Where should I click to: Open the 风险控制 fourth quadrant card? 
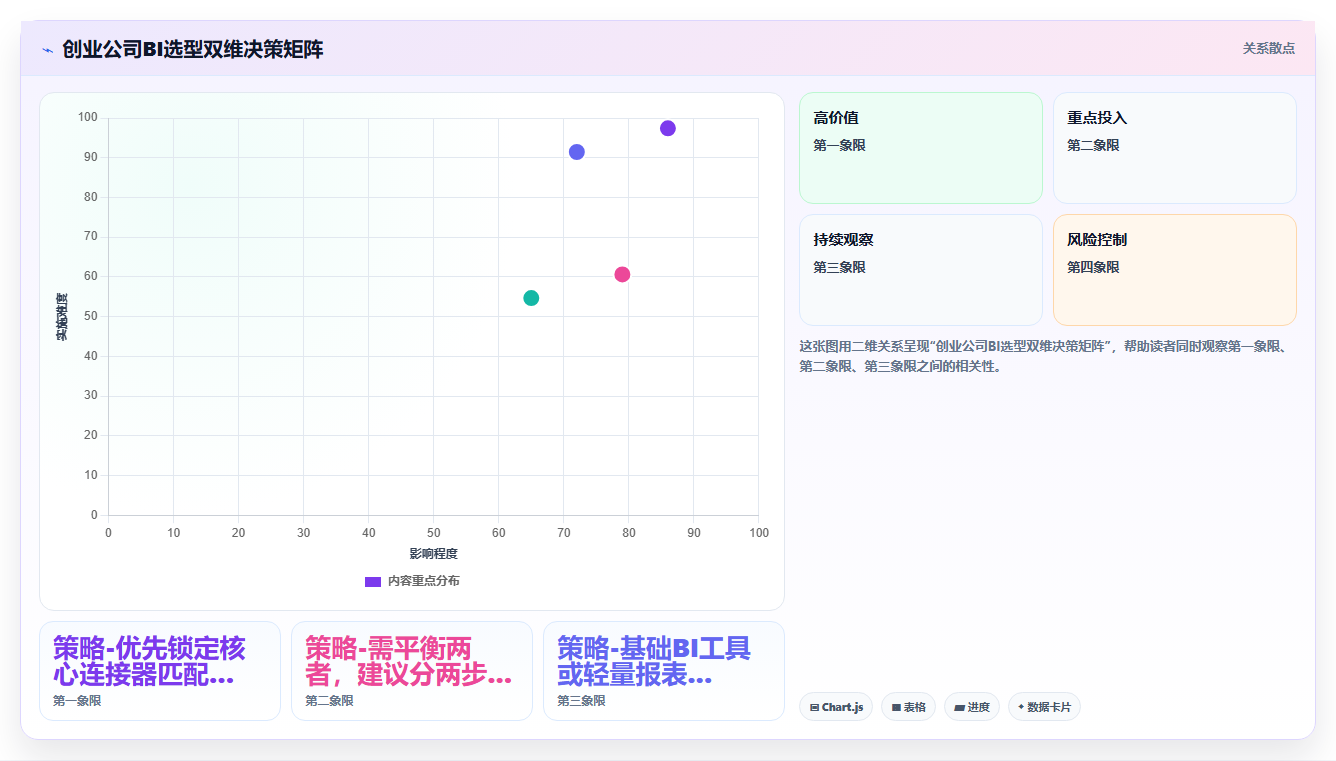point(1174,270)
